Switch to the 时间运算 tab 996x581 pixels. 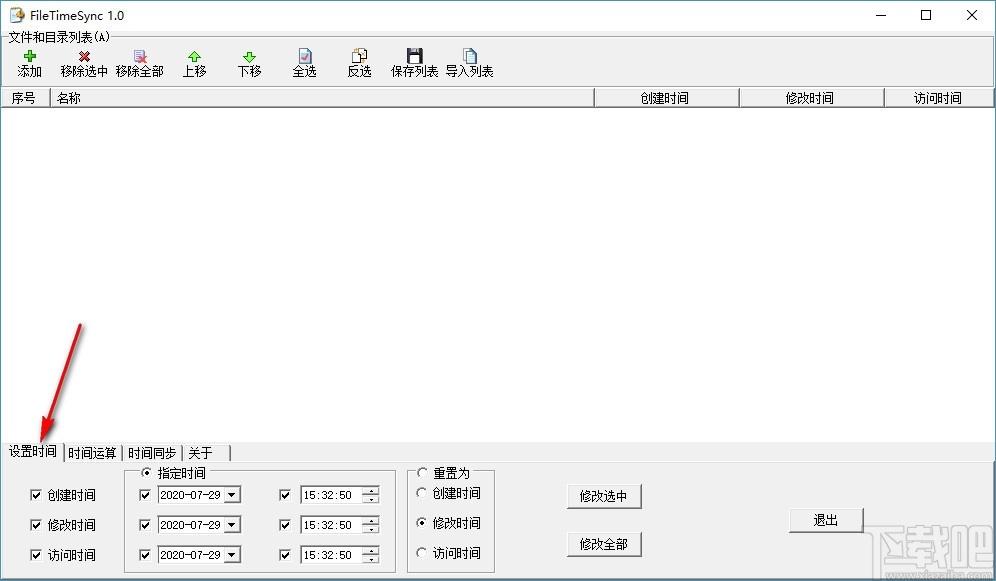(x=92, y=453)
